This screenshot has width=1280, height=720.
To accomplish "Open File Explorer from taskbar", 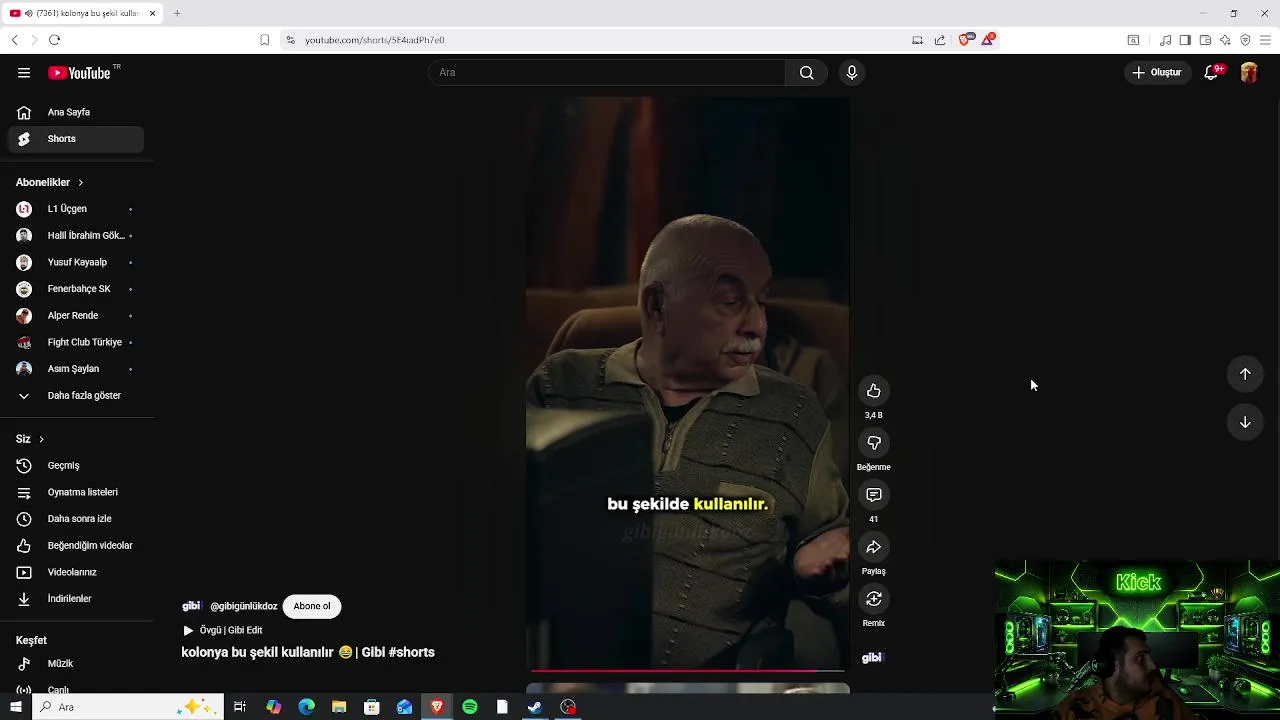I will point(339,707).
